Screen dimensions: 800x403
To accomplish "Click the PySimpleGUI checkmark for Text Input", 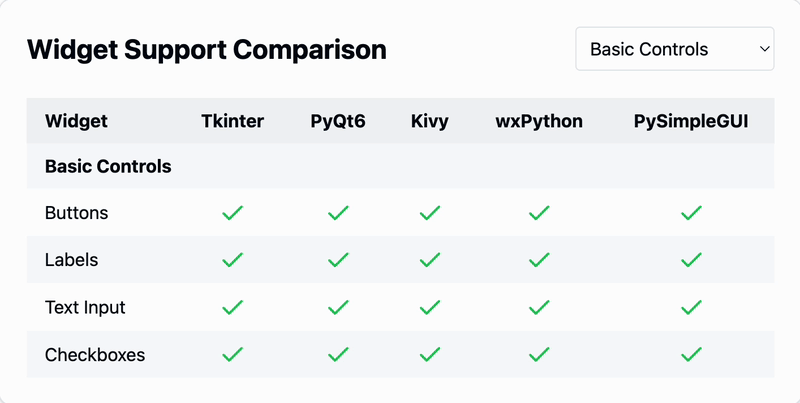I will click(x=691, y=307).
